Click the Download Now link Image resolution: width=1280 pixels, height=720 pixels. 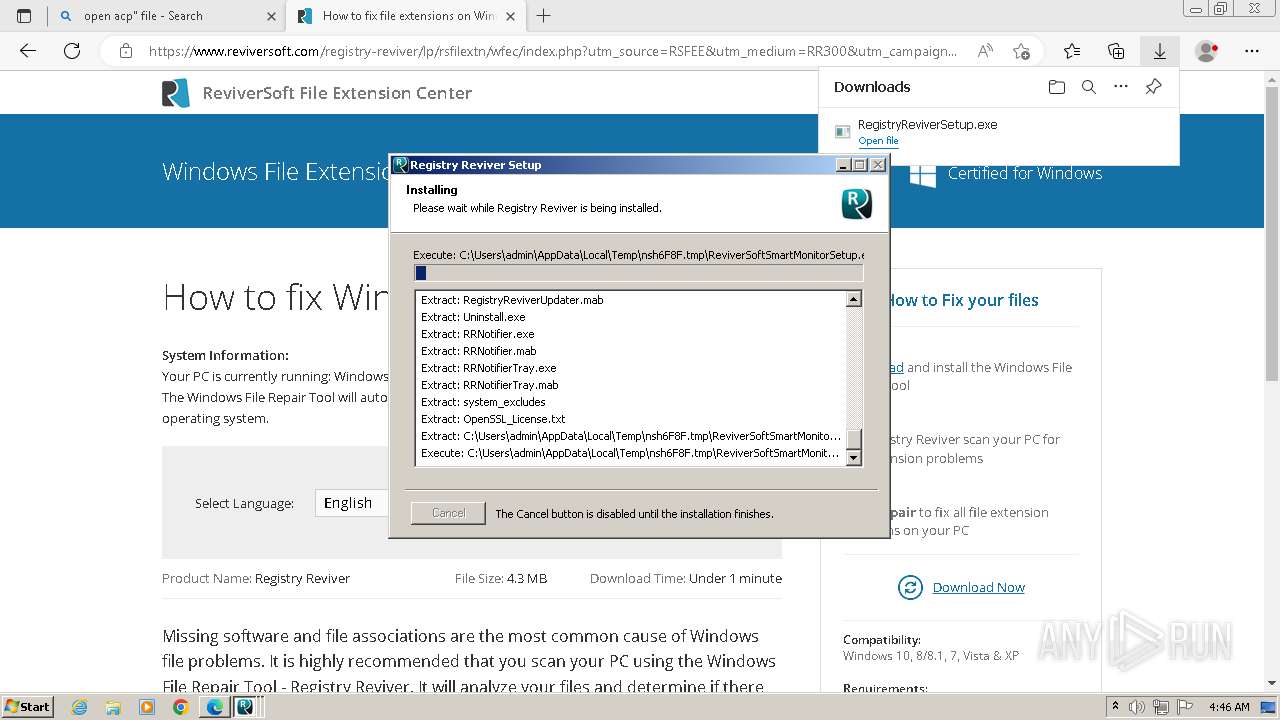click(978, 587)
